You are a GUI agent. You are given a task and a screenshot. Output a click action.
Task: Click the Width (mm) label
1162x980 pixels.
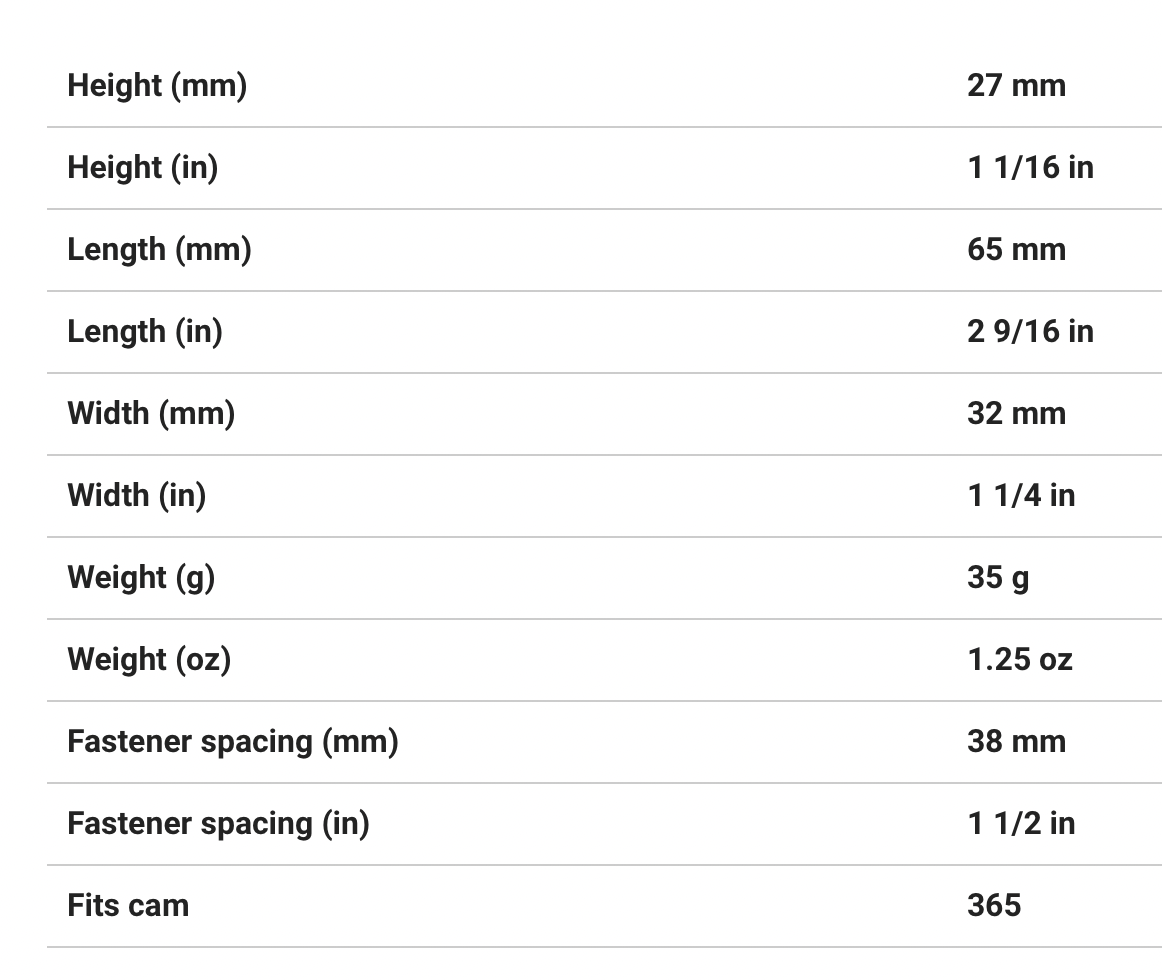click(x=151, y=414)
